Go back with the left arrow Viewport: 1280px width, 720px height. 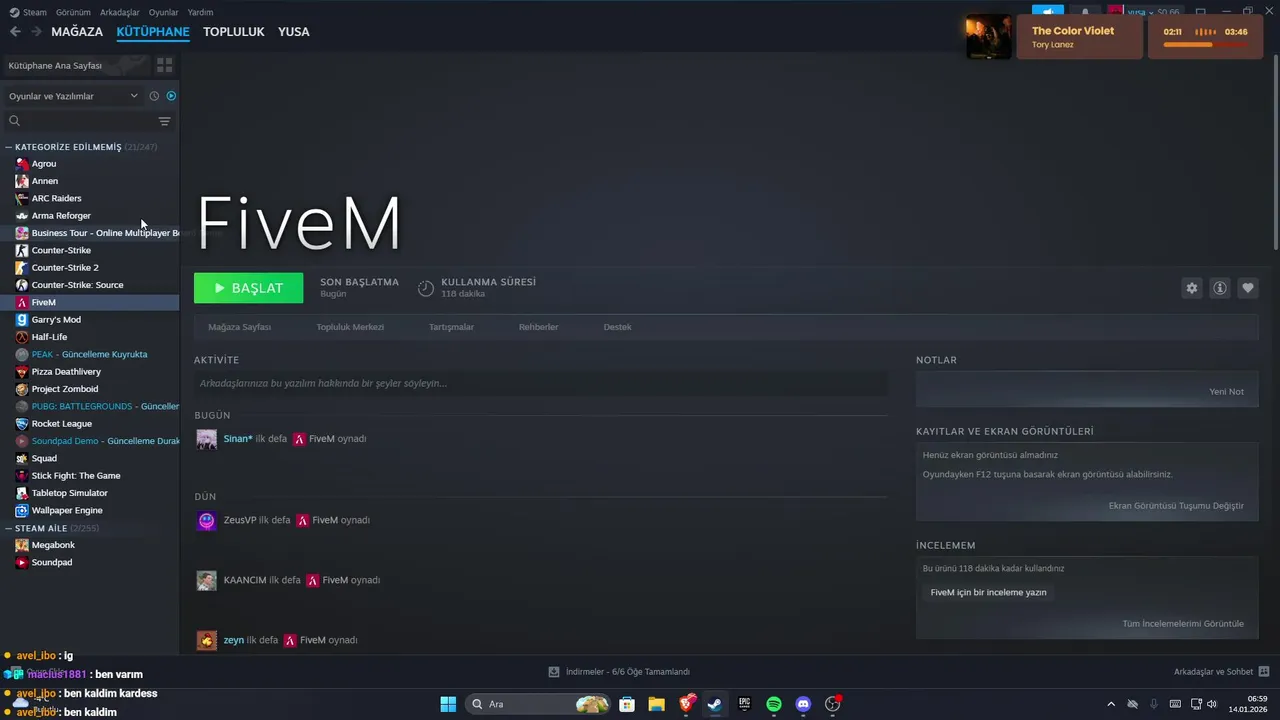15,32
